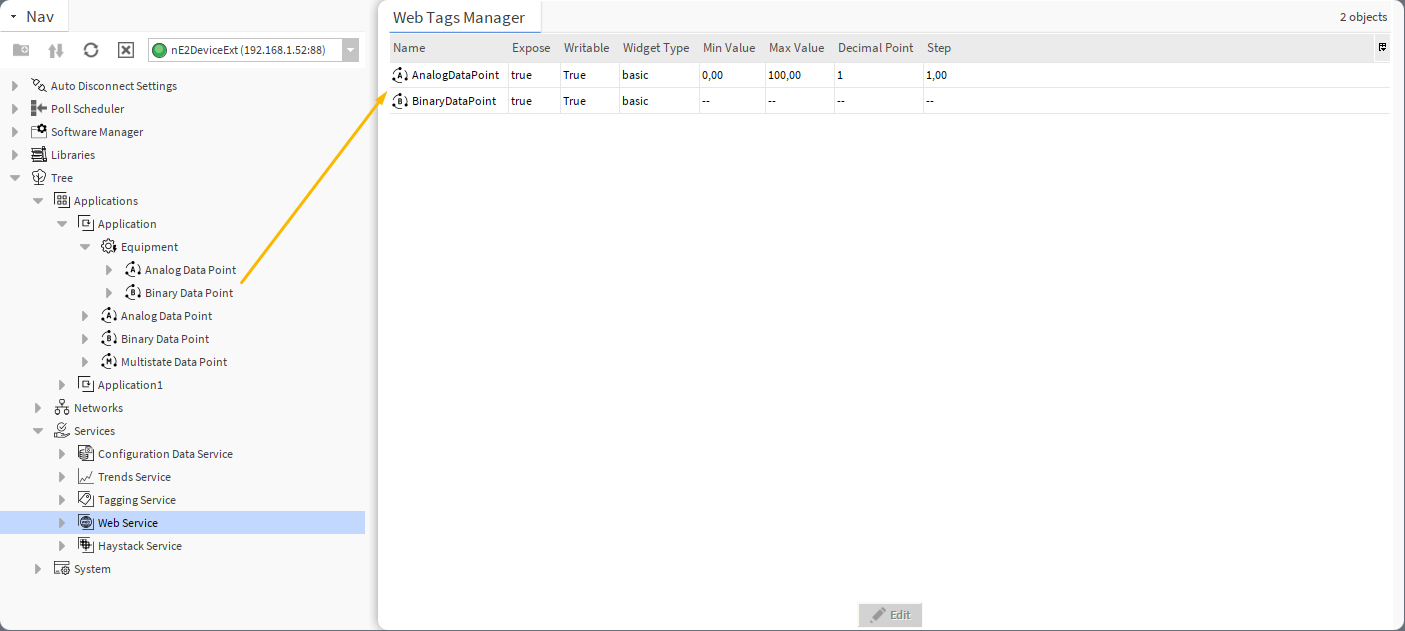This screenshot has width=1405, height=631.
Task: Click the Poll Scheduler icon
Action: 36,108
